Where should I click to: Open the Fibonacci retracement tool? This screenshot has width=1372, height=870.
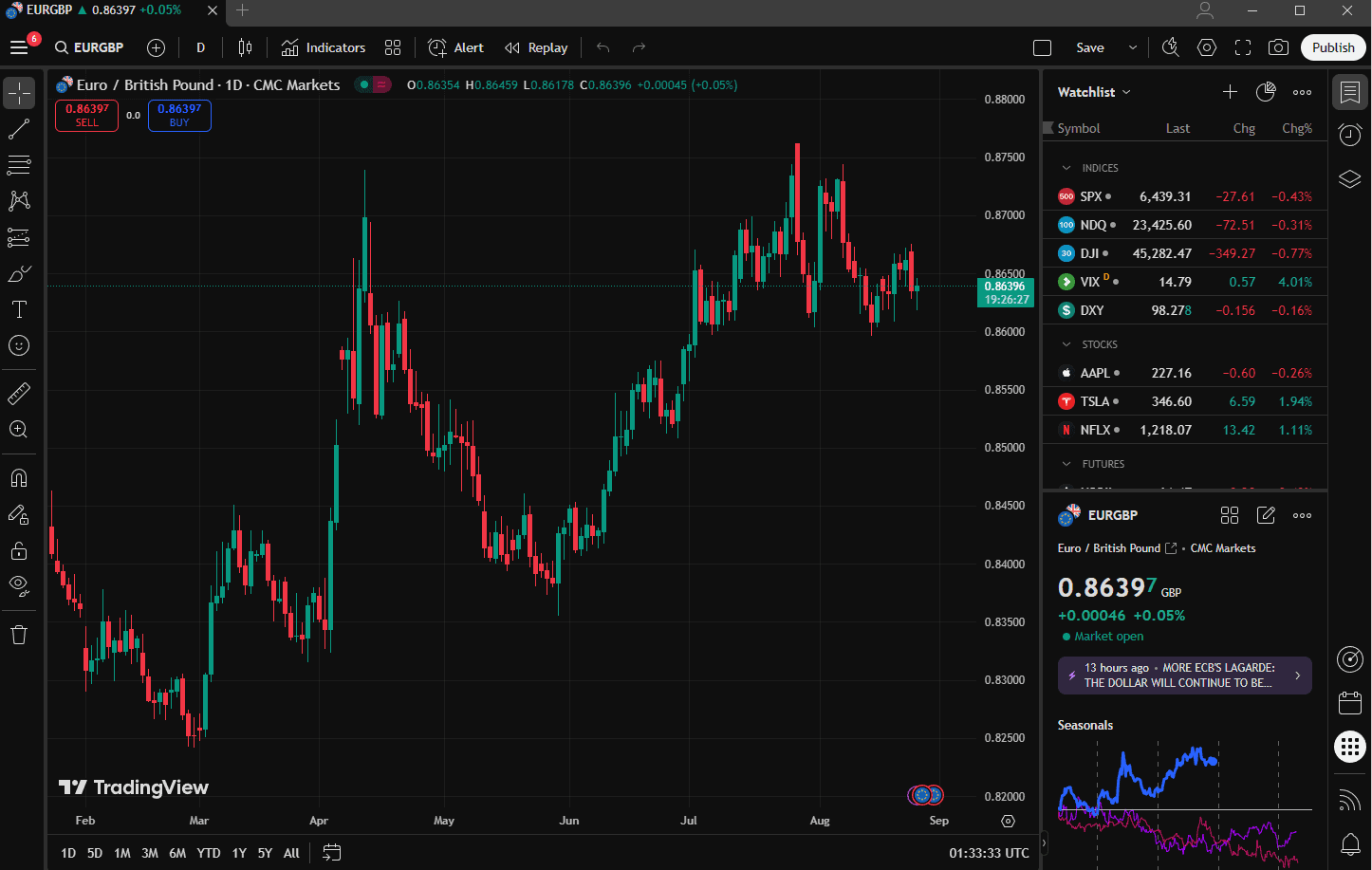click(19, 164)
